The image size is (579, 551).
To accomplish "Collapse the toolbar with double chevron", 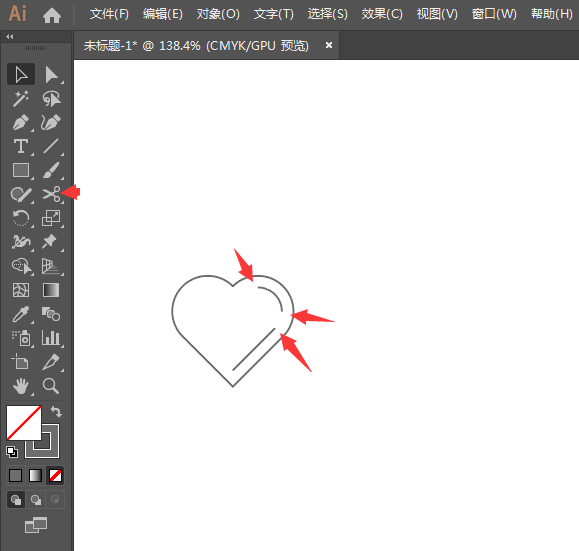I will click(10, 36).
